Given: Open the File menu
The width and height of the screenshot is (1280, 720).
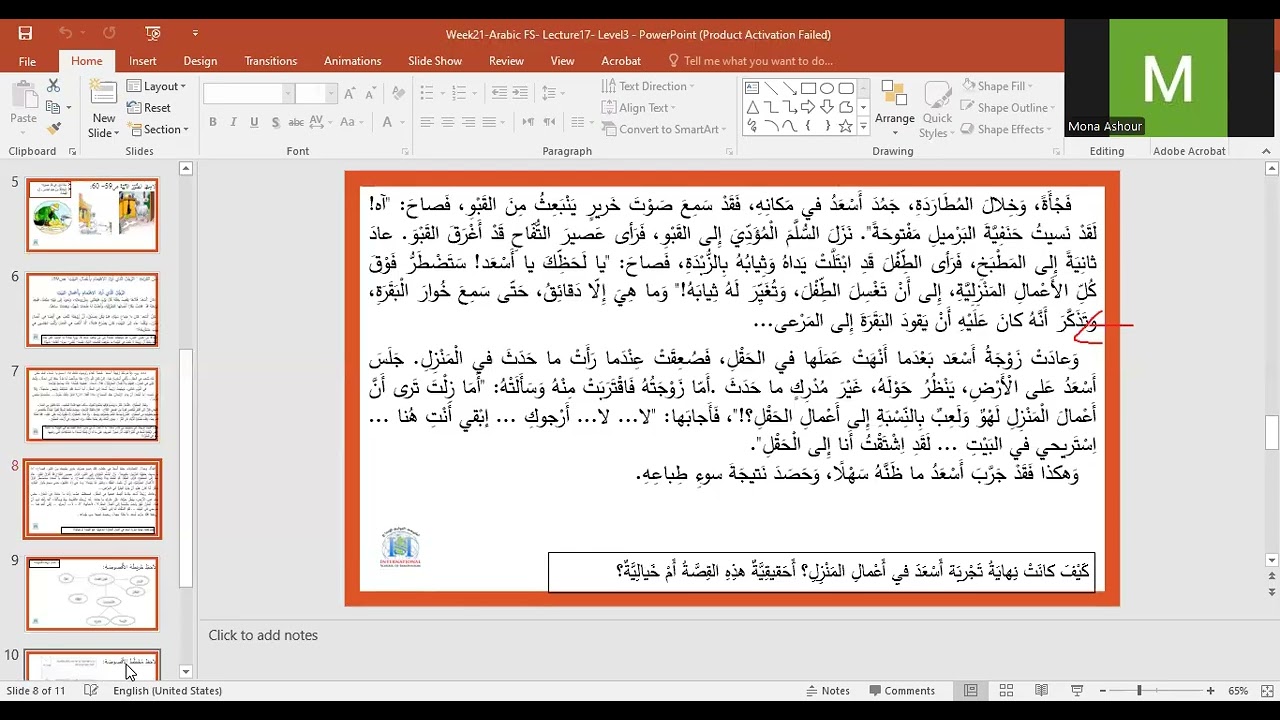Looking at the screenshot, I should point(27,61).
